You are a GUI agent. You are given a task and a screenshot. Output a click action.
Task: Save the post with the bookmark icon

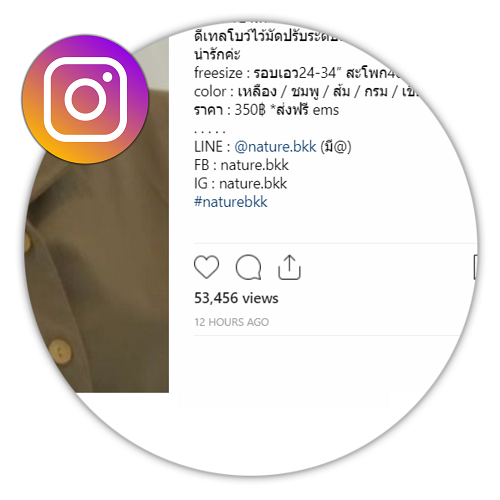coord(476,267)
